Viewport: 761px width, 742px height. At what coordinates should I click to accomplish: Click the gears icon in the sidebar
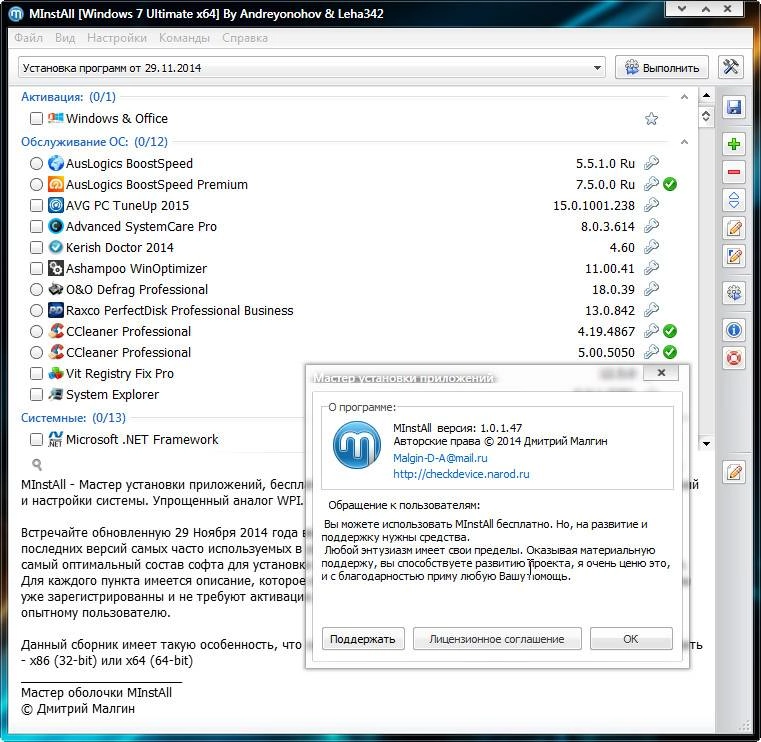[x=734, y=293]
